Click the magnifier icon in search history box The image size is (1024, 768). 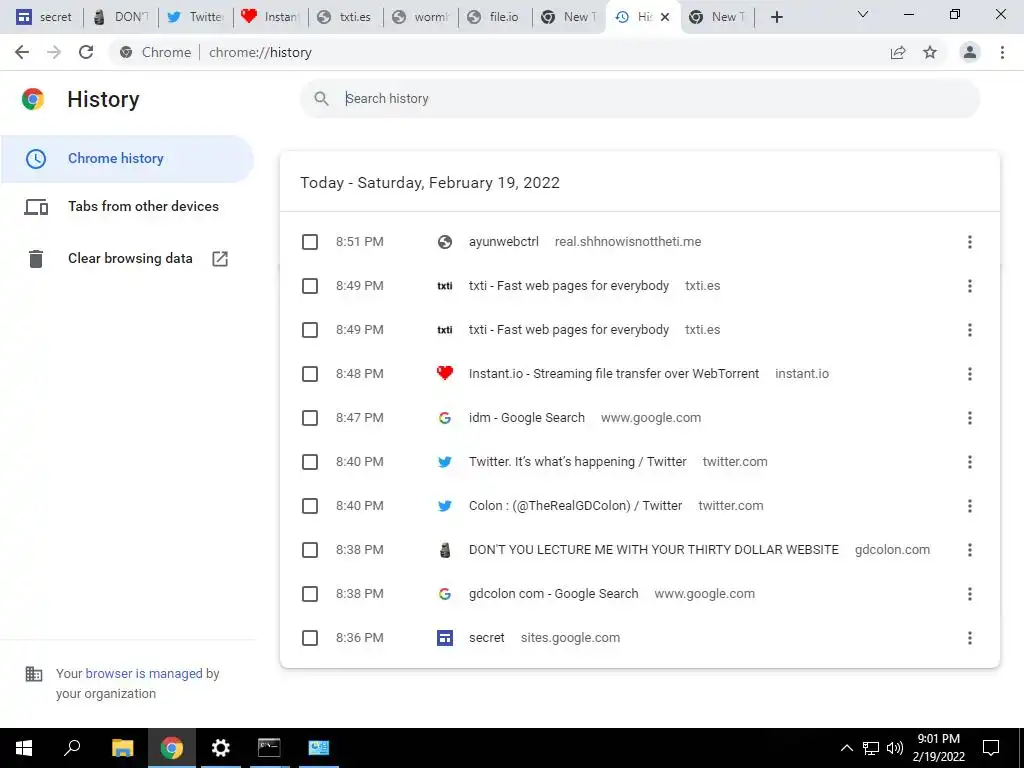pyautogui.click(x=321, y=99)
